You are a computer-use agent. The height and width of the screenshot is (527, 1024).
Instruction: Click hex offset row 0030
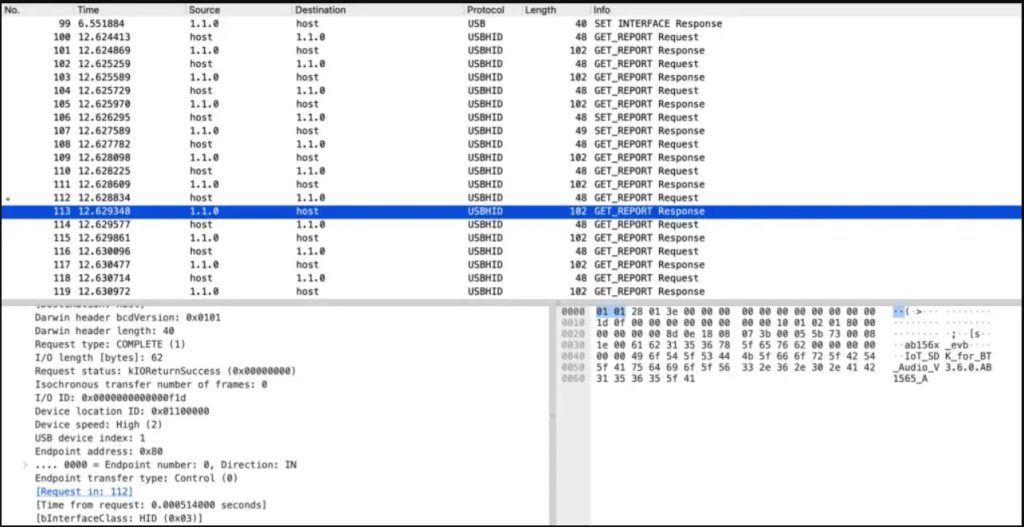click(x=572, y=345)
